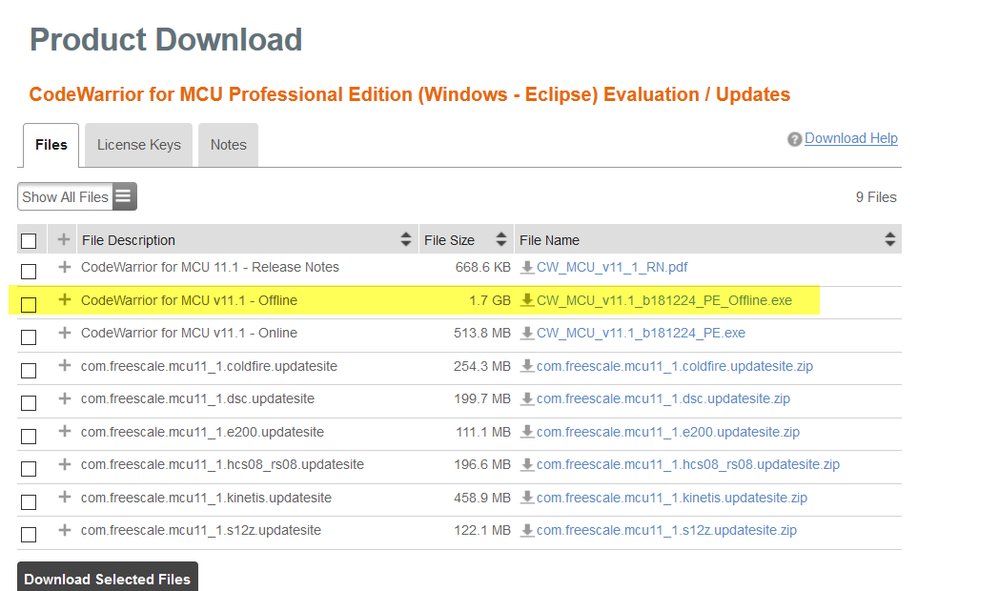This screenshot has height=591, width=999.
Task: Click the Show All Files button
Action: (x=77, y=197)
